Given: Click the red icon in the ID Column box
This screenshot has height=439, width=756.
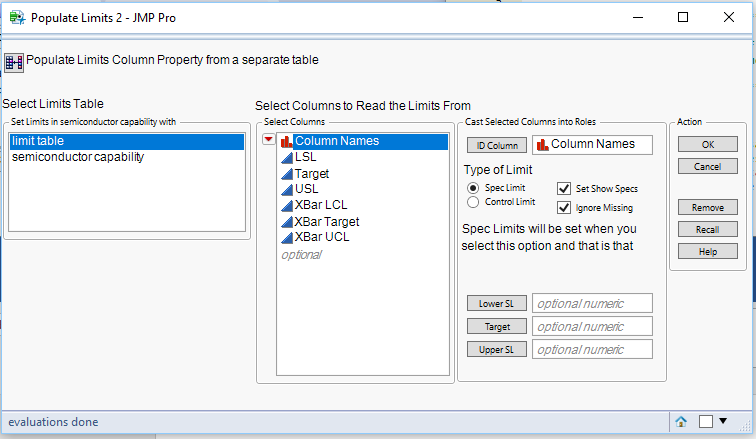Looking at the screenshot, I should [x=542, y=145].
